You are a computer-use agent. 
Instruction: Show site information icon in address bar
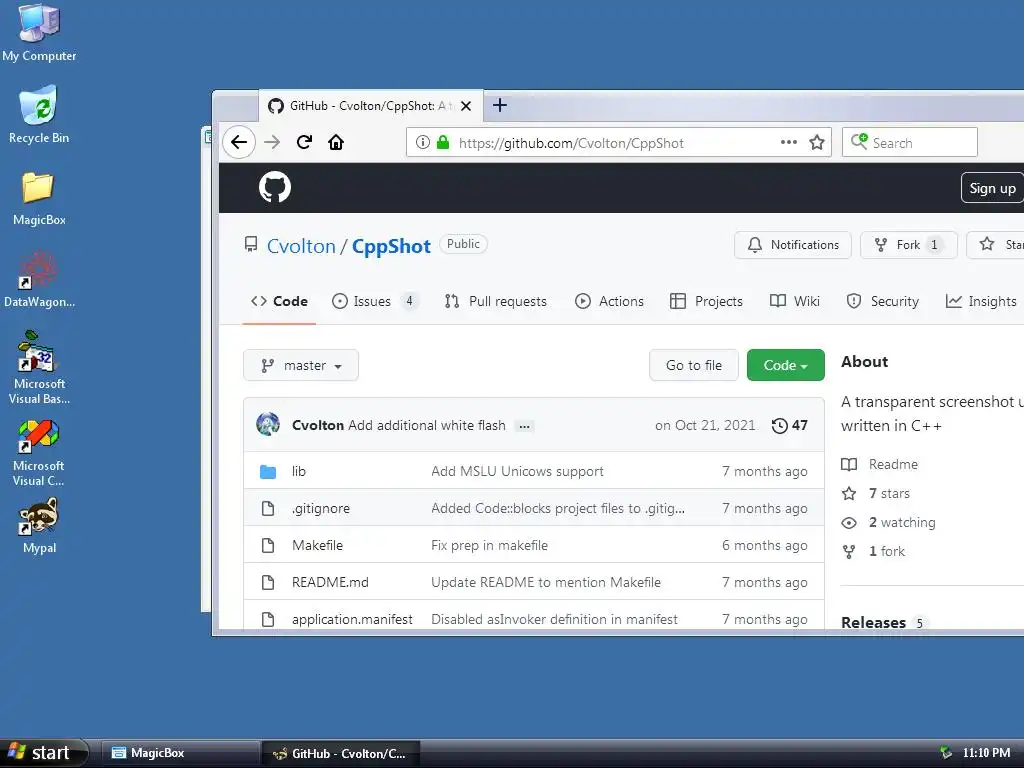423,142
